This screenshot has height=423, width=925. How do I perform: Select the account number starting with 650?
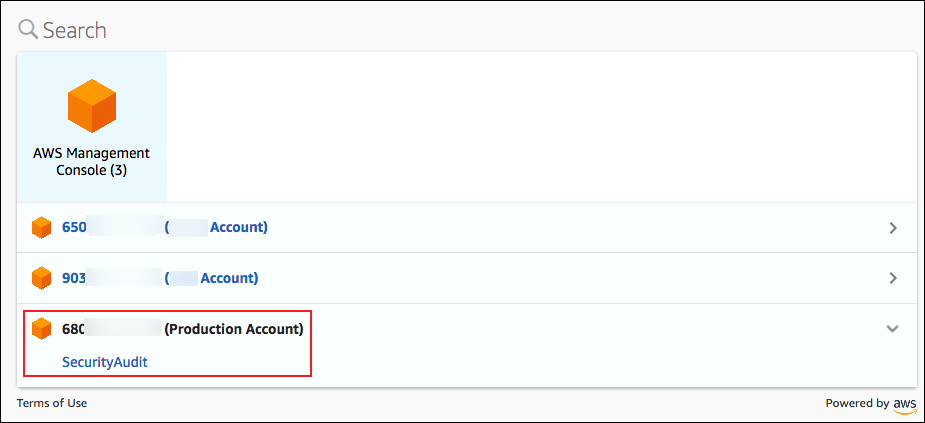(x=75, y=227)
